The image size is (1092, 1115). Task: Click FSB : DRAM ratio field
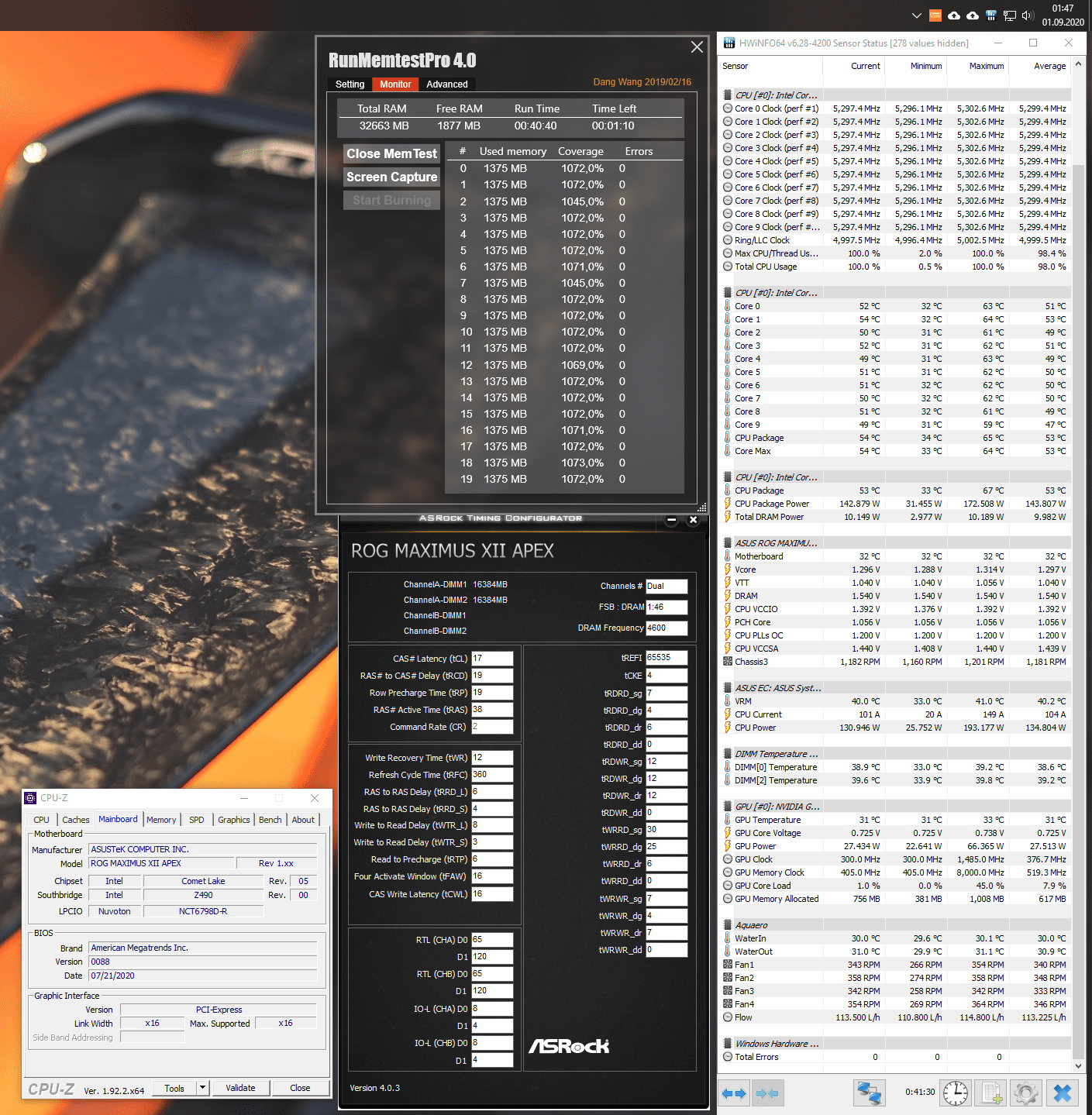tap(667, 607)
